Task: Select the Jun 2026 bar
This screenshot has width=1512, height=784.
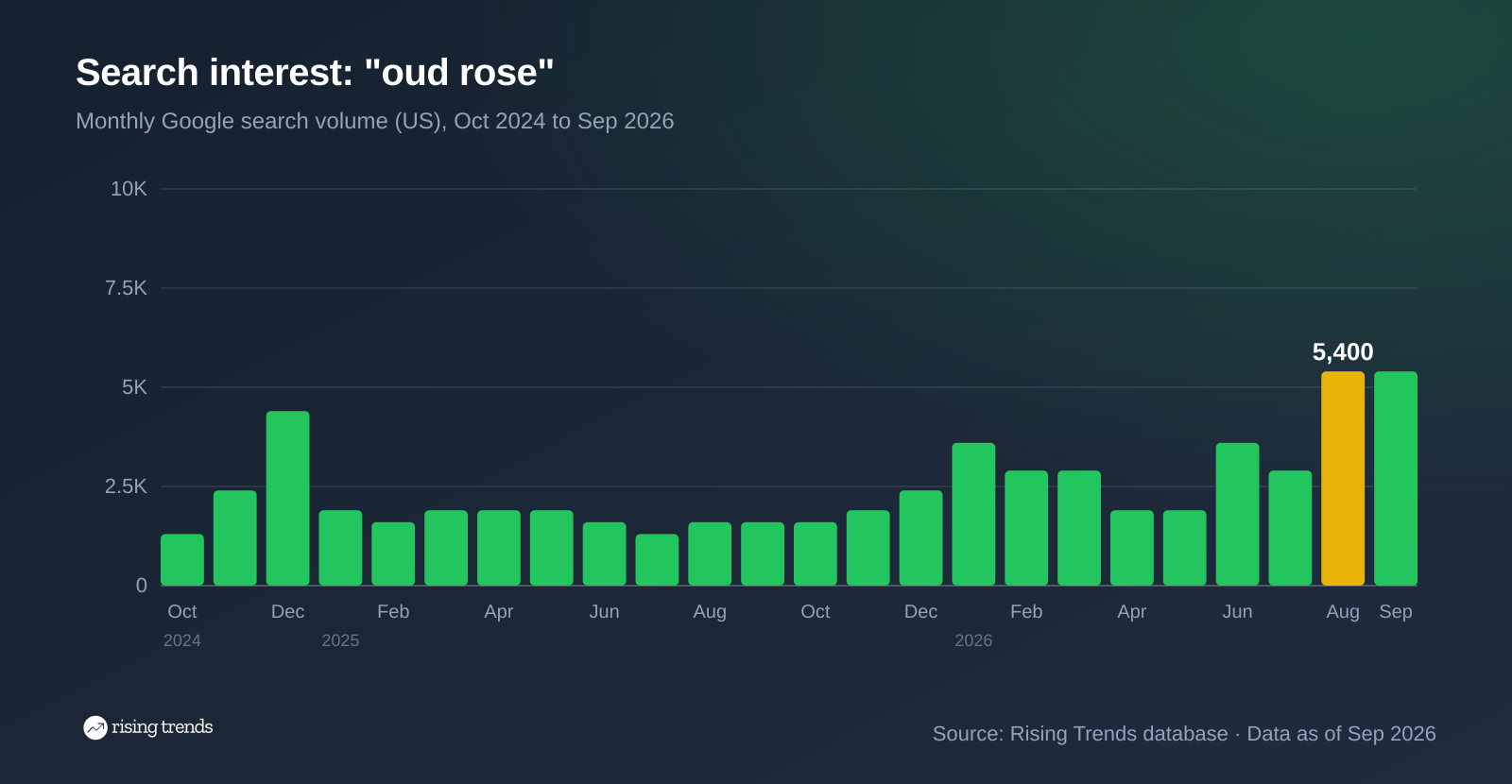Action: pyautogui.click(x=1238, y=515)
